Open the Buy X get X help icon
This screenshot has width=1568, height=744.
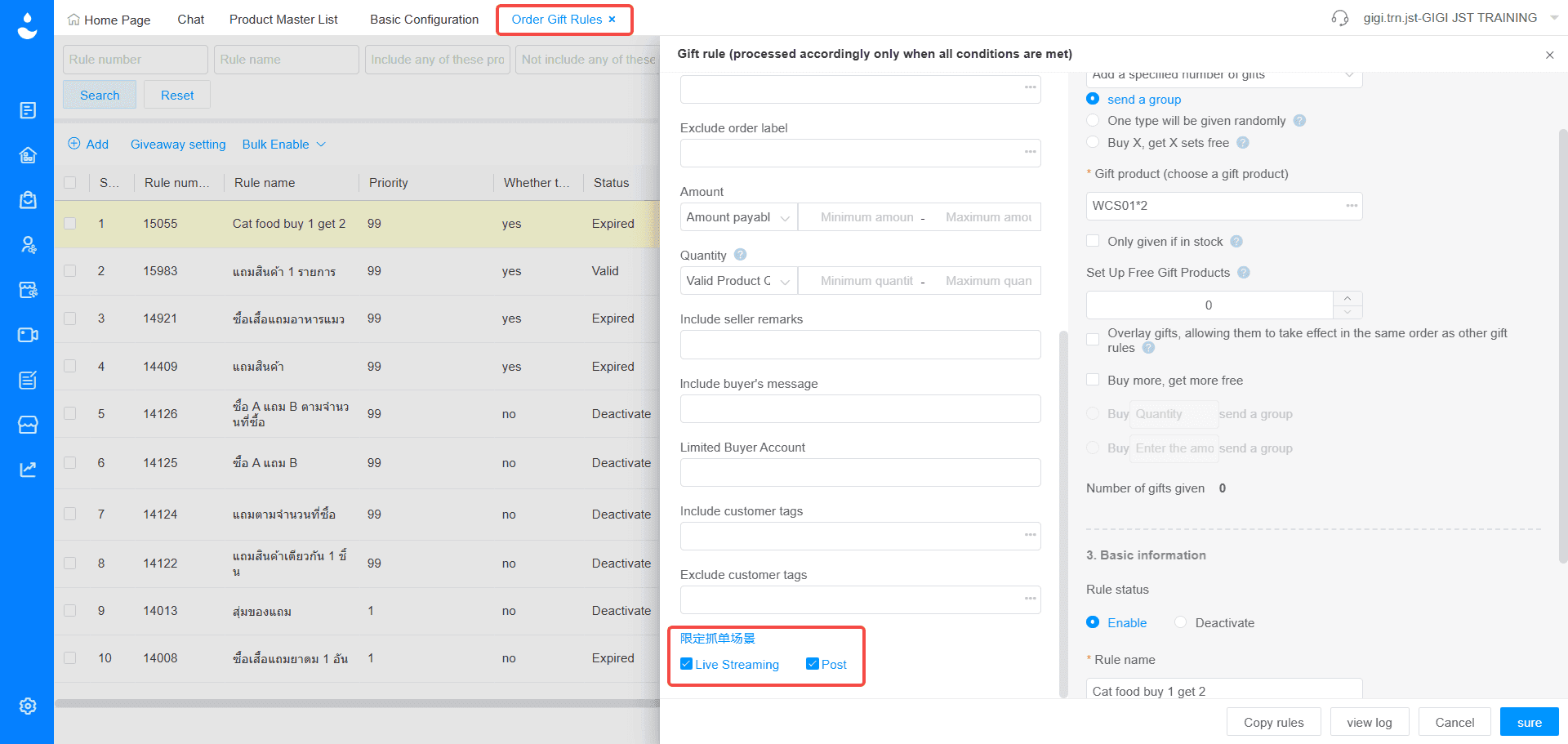pos(1243,143)
